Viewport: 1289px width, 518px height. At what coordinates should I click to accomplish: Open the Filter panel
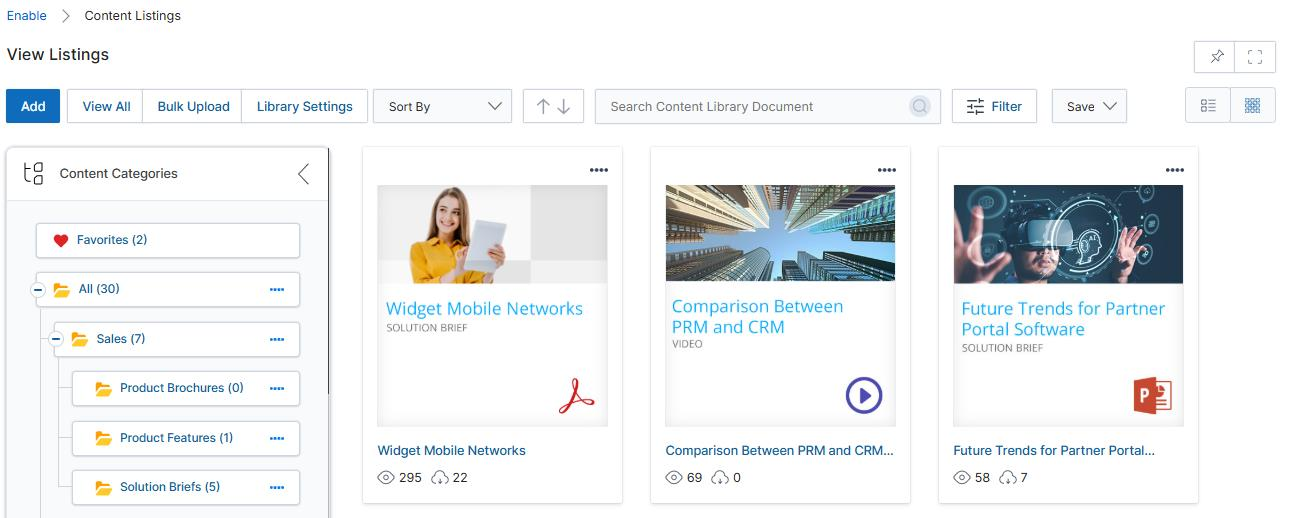tap(994, 106)
